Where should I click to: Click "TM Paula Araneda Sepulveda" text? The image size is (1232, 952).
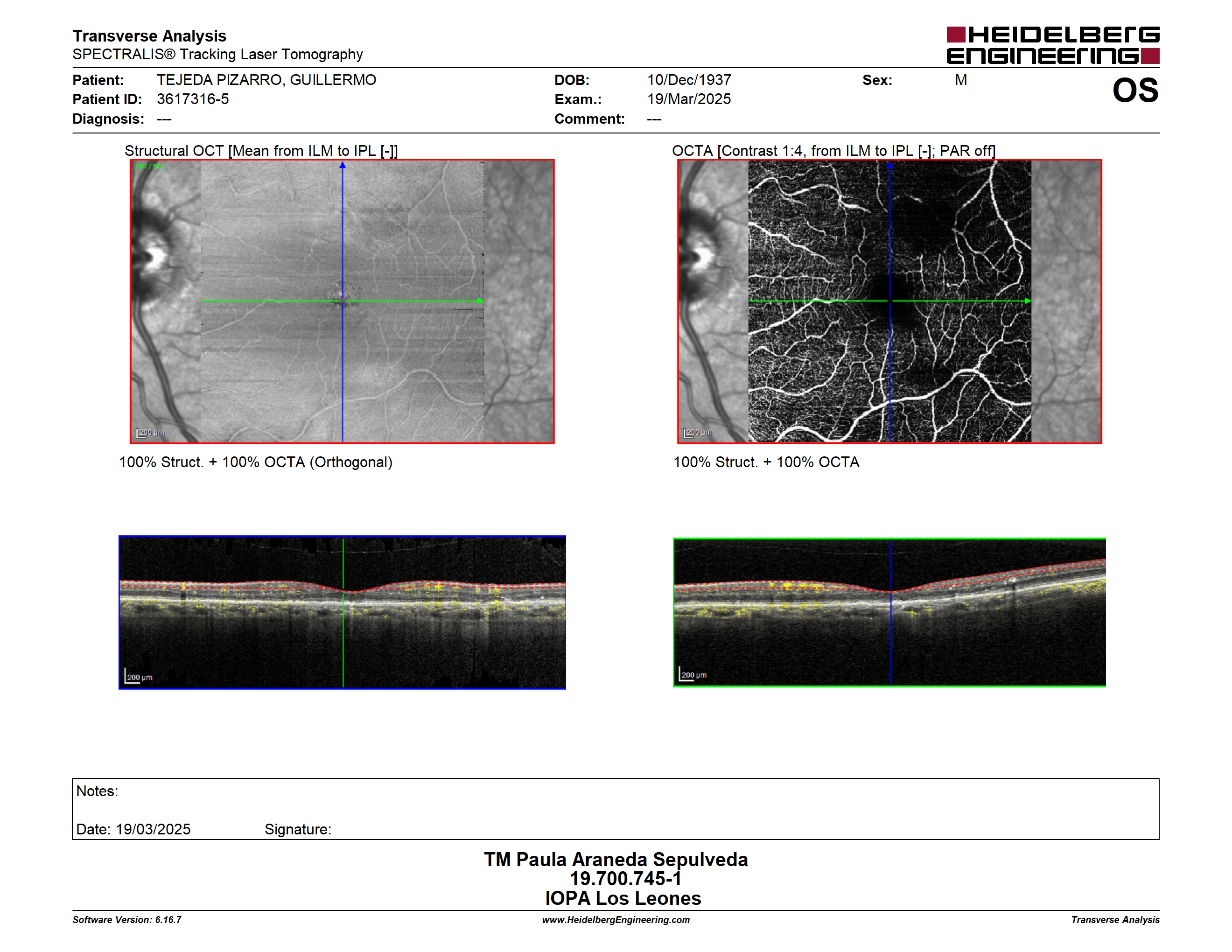tap(616, 859)
